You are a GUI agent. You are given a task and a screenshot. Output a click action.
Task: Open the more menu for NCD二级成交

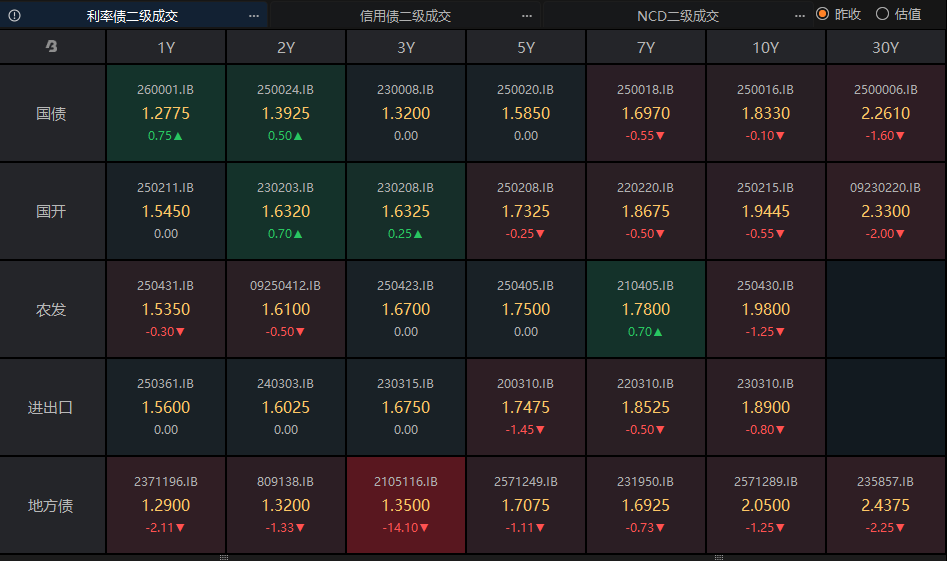(799, 15)
